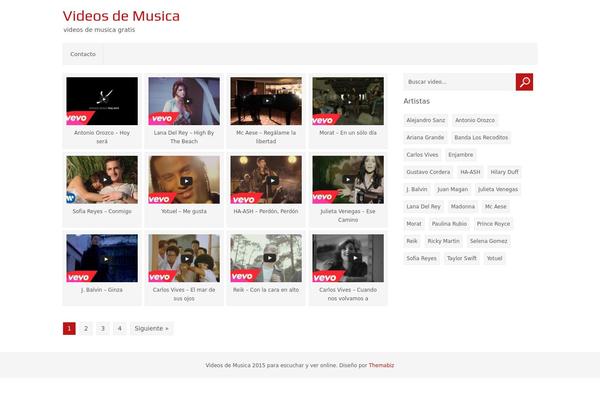Click the magnifier search button
Image resolution: width=600 pixels, height=400 pixels.
[524, 82]
